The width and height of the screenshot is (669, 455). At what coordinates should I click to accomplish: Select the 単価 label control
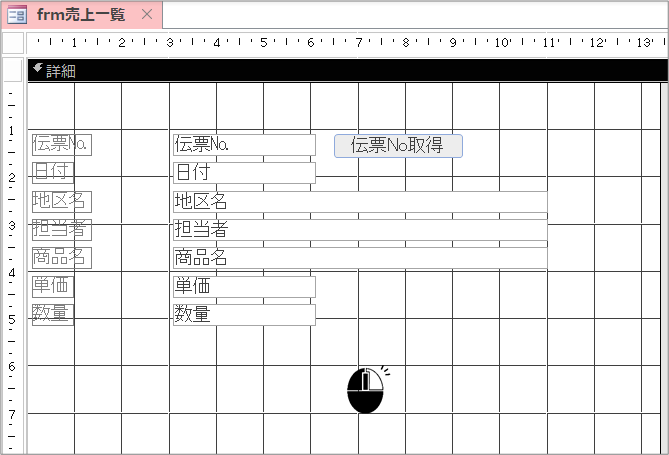53,286
